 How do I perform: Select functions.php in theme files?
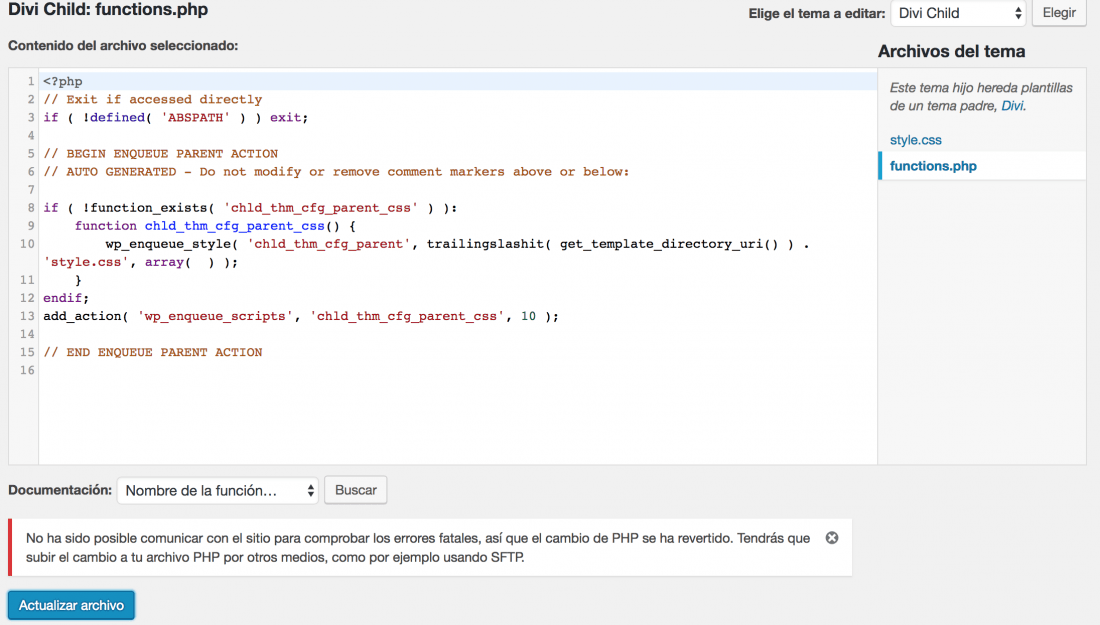click(933, 166)
